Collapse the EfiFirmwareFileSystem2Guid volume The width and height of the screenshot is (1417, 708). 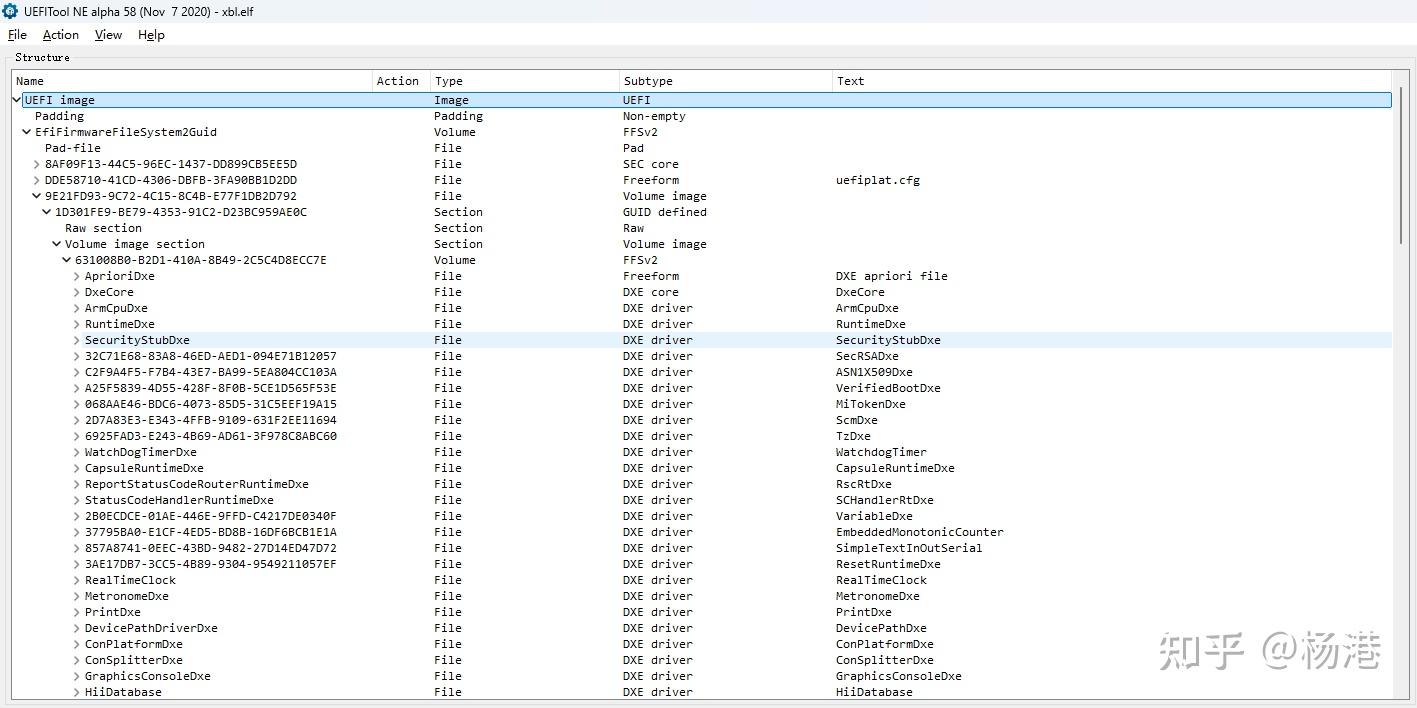click(x=26, y=132)
